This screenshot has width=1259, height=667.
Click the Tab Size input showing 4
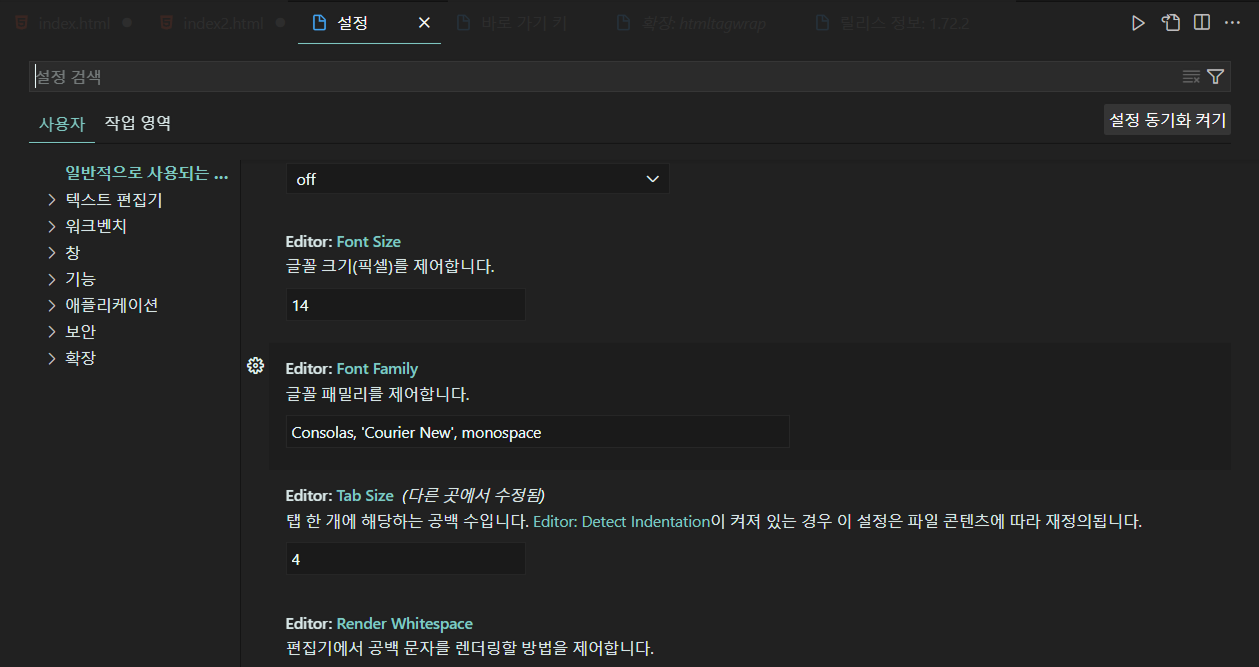point(406,559)
